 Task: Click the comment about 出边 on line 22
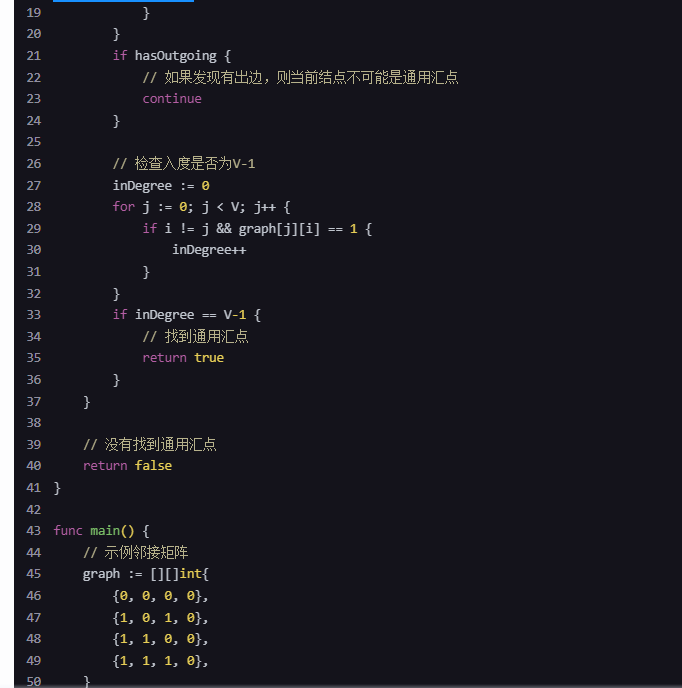300,77
